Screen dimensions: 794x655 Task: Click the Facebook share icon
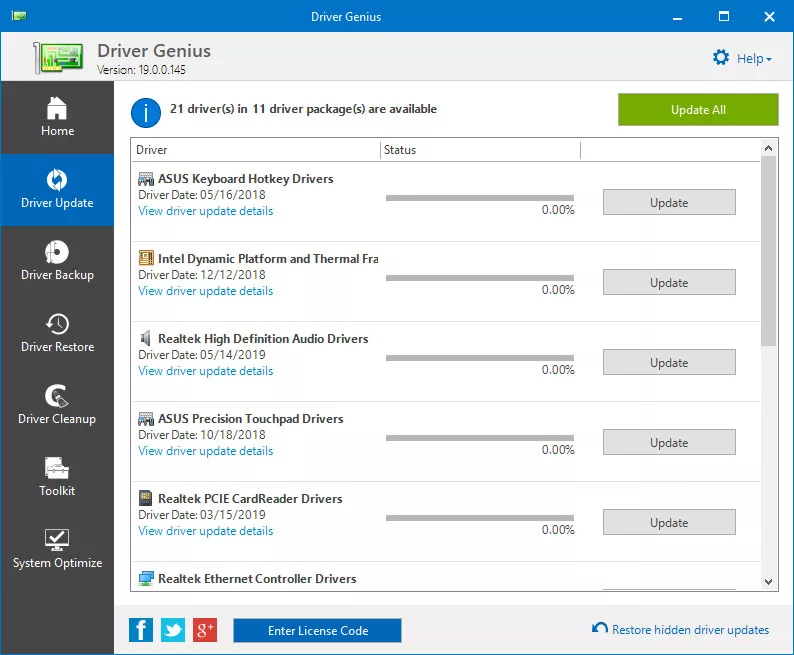[141, 630]
